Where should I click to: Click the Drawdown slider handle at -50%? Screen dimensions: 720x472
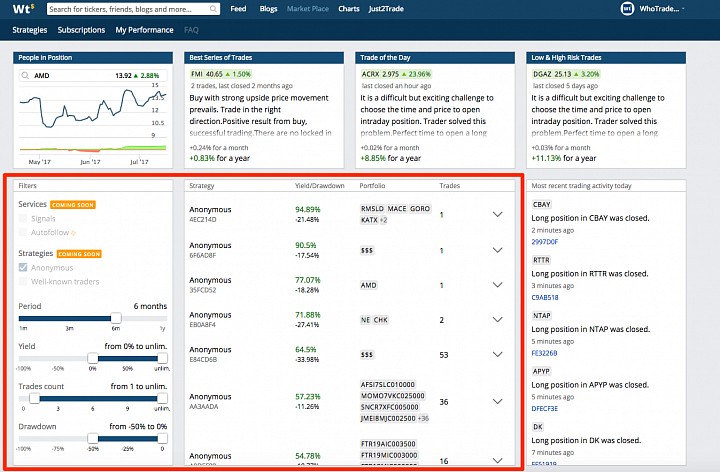(x=93, y=438)
